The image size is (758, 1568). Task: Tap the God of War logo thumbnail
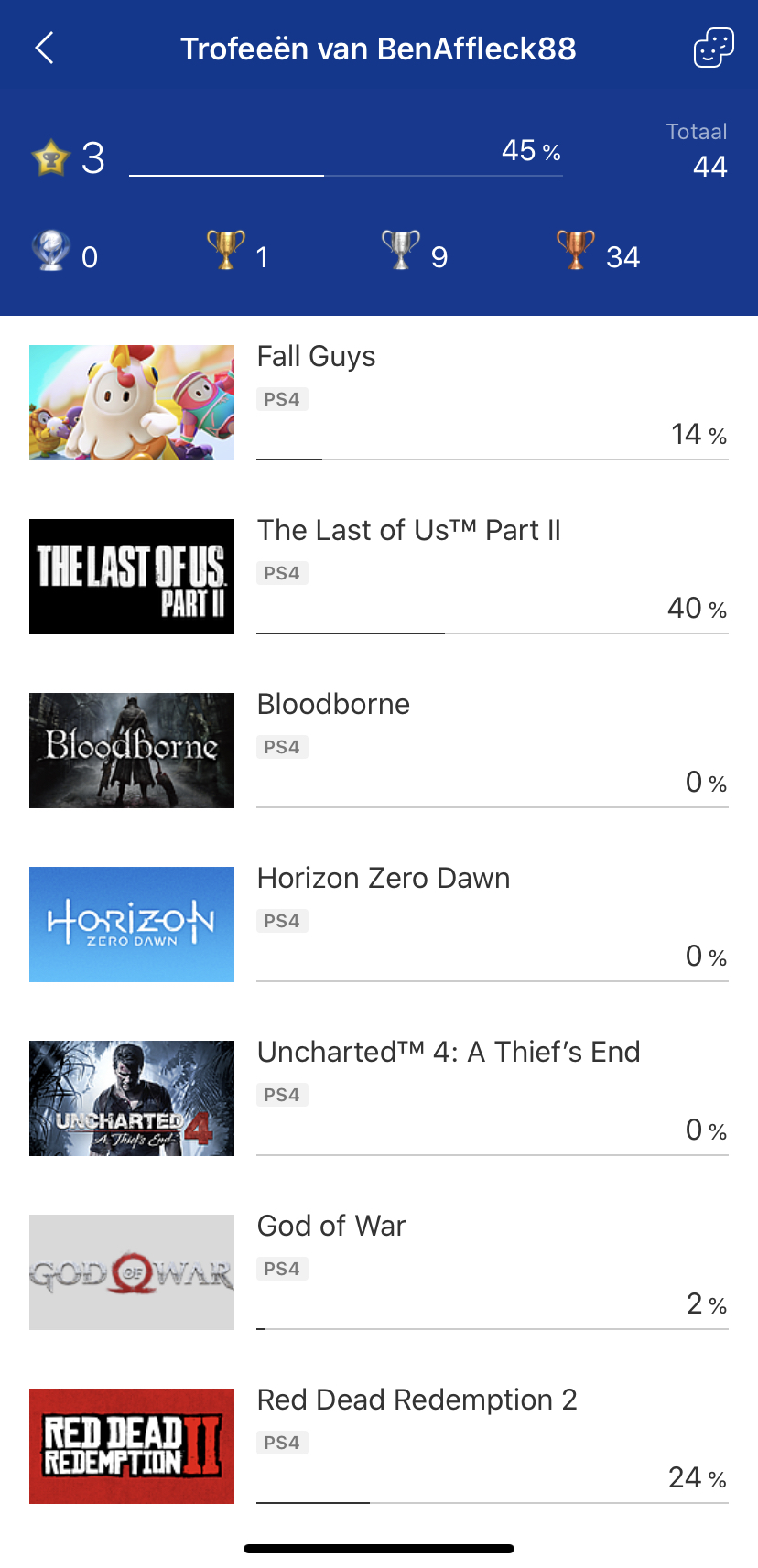pos(132,1272)
